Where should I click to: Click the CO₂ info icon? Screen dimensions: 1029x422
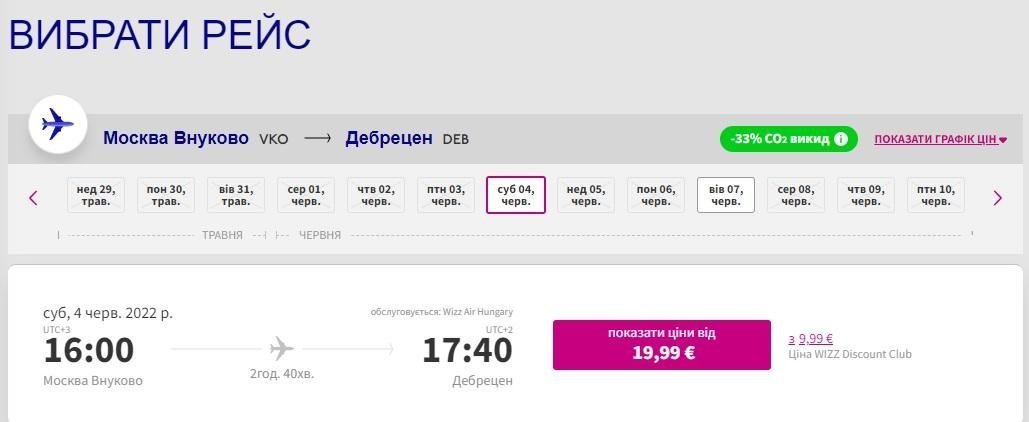pyautogui.click(x=841, y=139)
